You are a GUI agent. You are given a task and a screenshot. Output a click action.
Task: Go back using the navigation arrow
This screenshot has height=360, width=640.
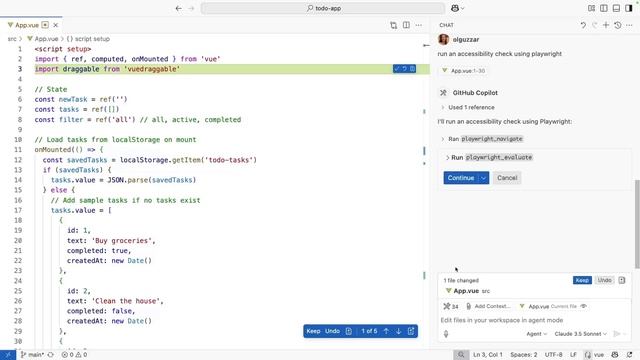(178, 8)
